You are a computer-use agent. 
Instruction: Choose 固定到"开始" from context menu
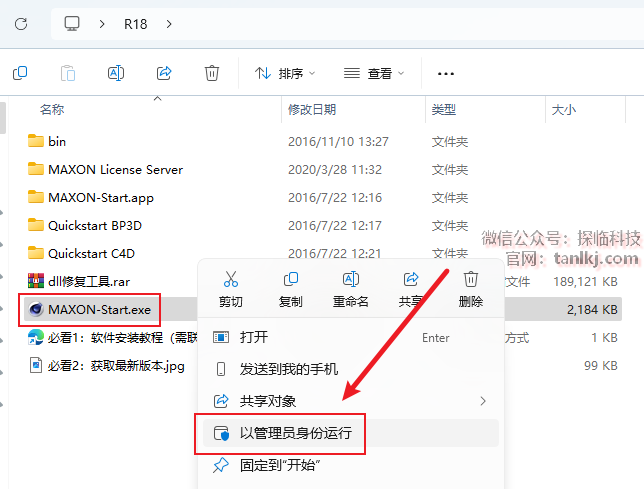tap(351, 465)
